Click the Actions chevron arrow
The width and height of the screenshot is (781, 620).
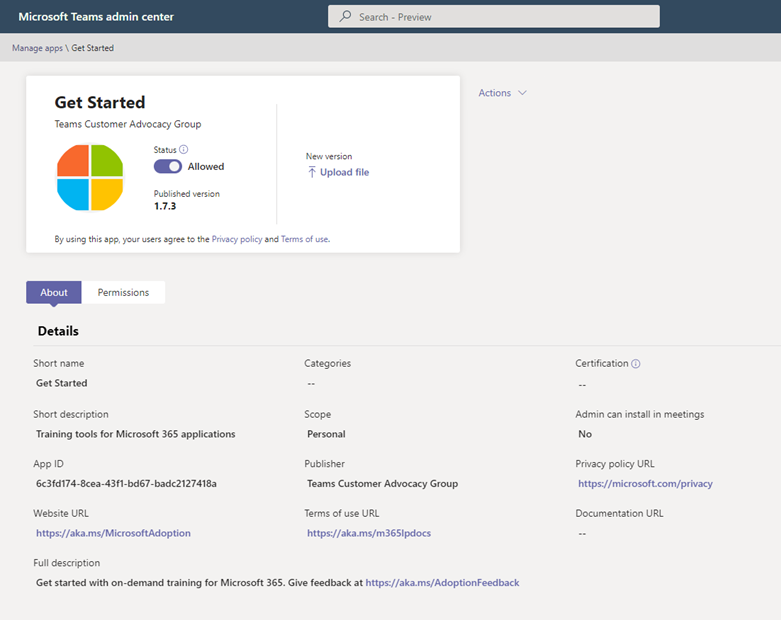(x=522, y=93)
